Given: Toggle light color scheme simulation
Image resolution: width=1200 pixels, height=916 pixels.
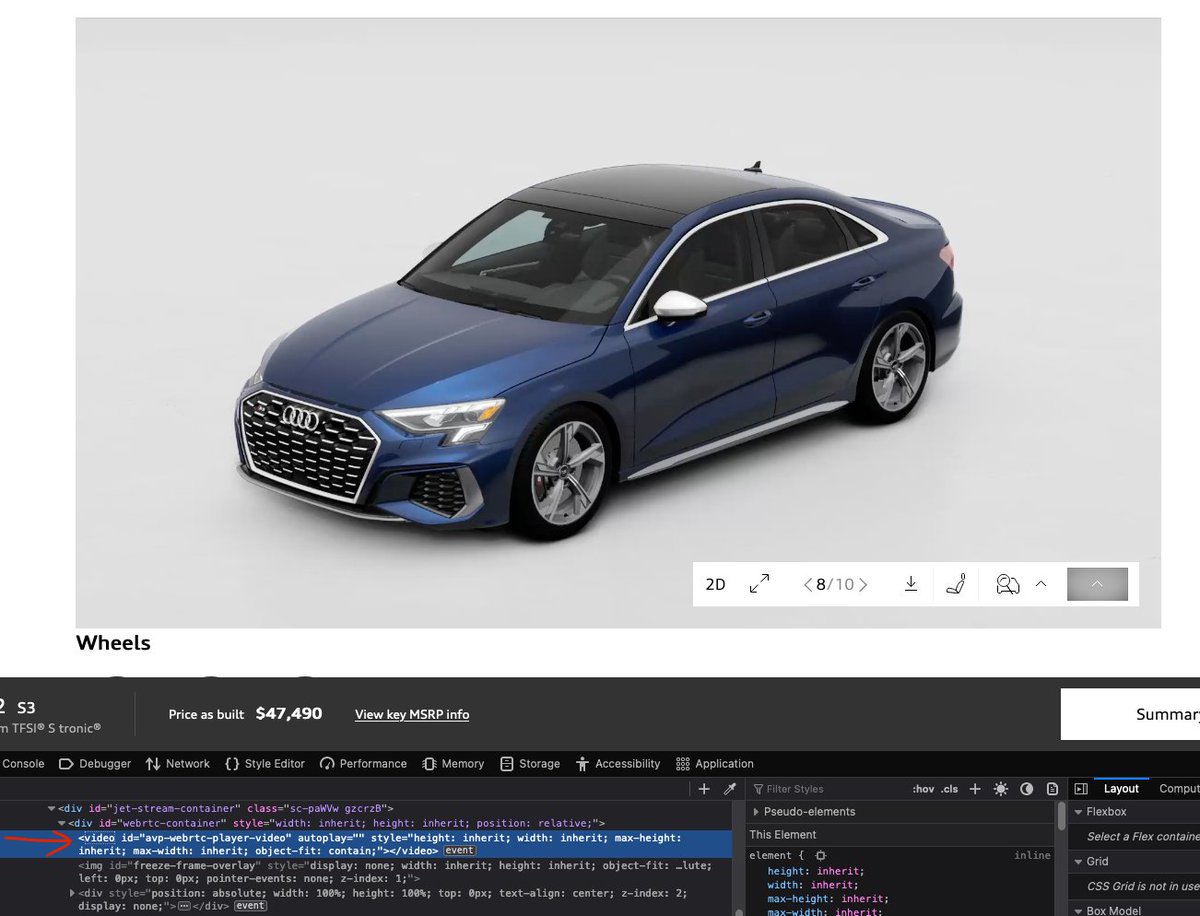Looking at the screenshot, I should pos(1001,789).
